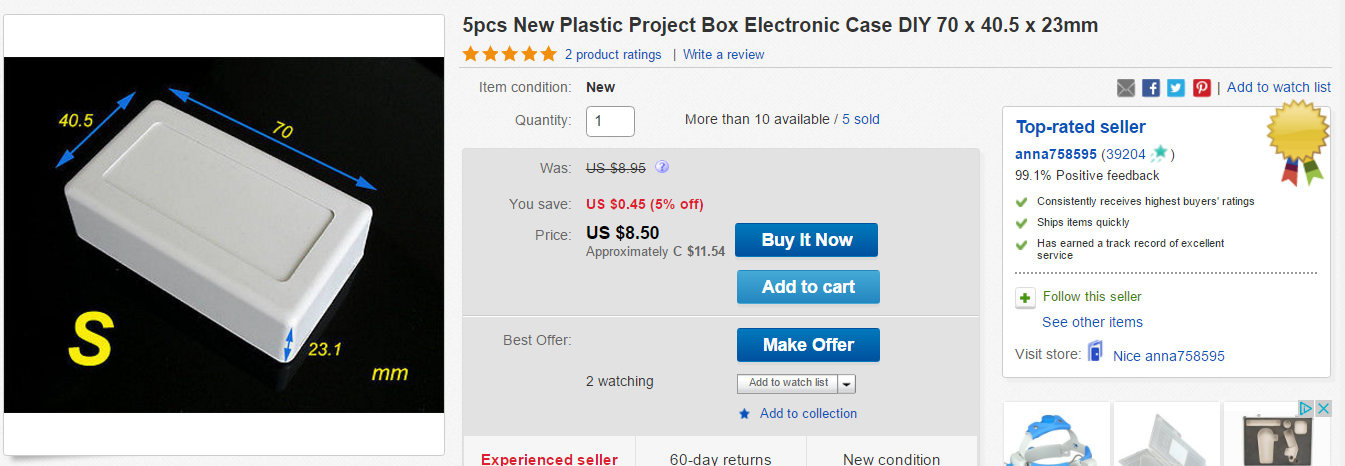Open the AdChoices info triangle icon
The width and height of the screenshot is (1345, 466).
1305,409
